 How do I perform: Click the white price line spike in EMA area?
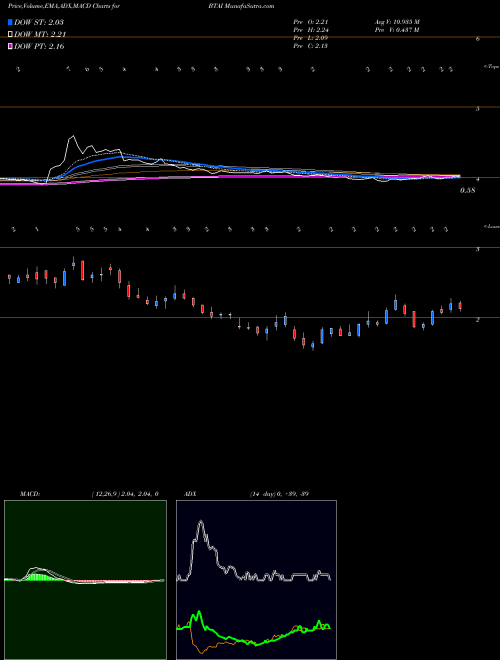pyautogui.click(x=73, y=137)
